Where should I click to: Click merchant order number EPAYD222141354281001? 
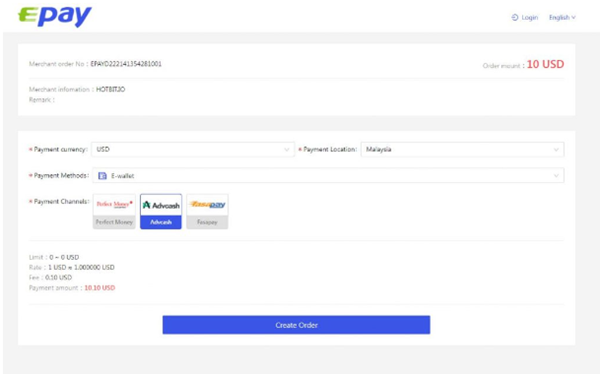click(126, 64)
